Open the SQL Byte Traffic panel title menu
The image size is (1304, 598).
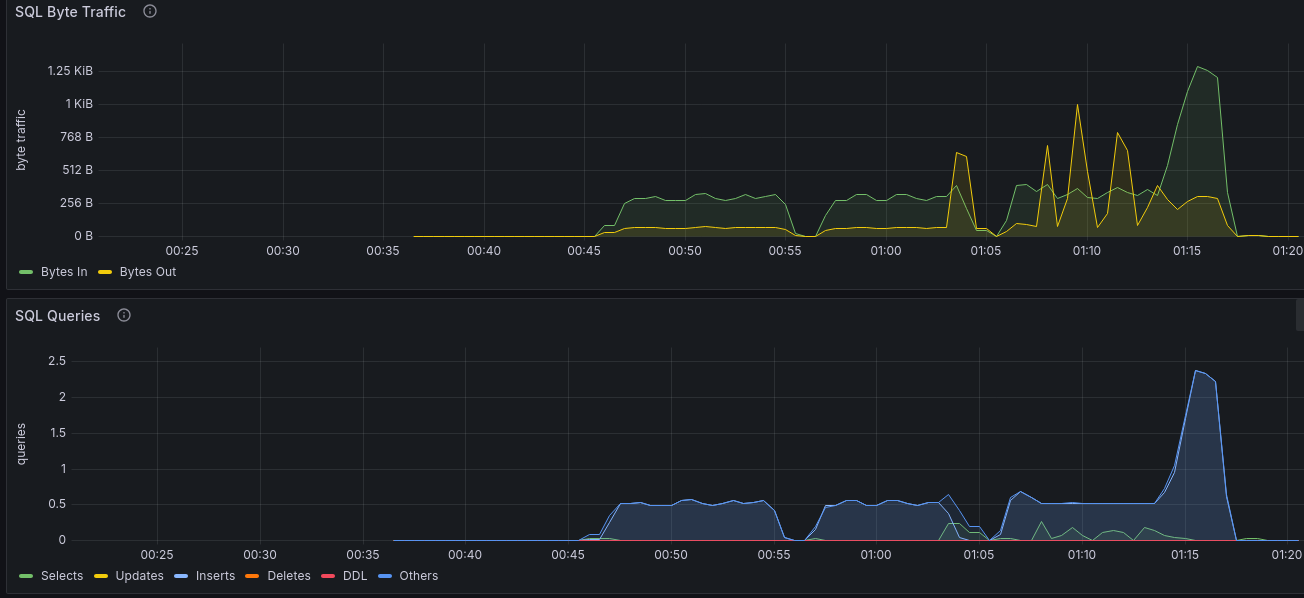70,12
